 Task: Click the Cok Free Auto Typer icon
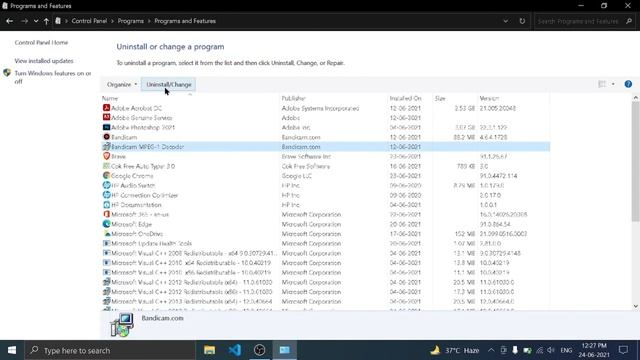(106, 166)
